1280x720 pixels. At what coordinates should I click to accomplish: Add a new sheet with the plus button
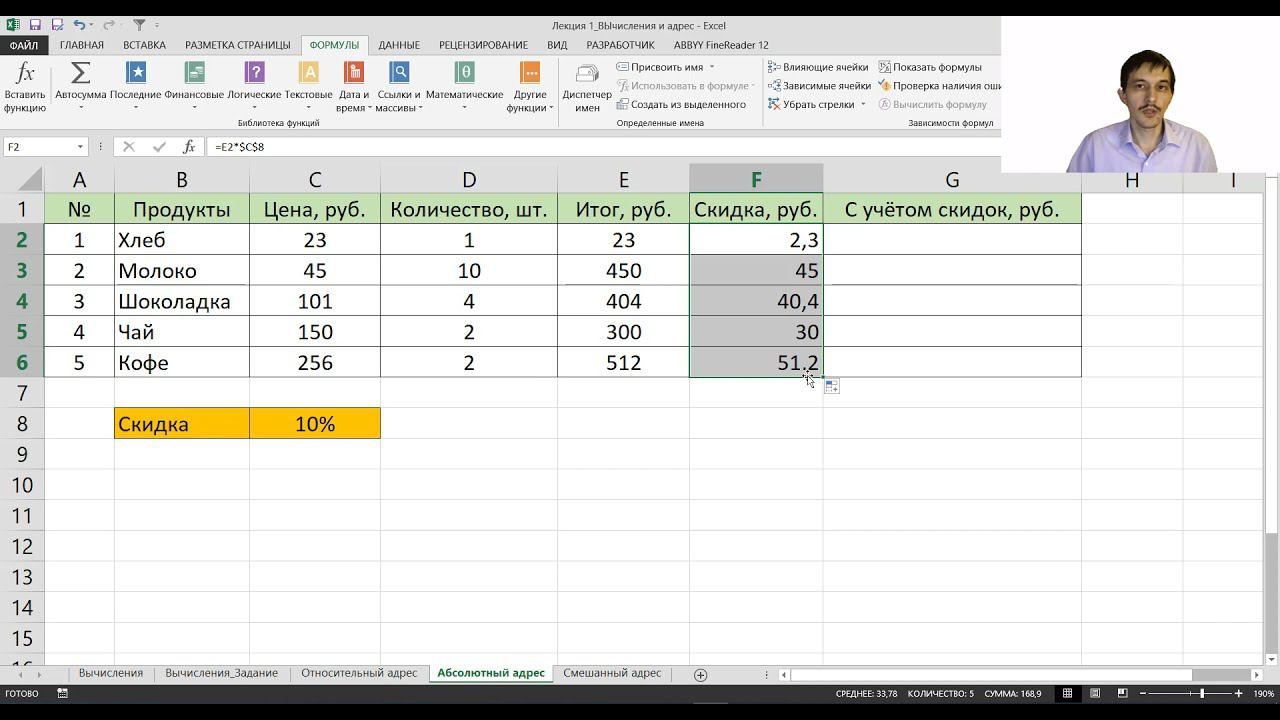pos(700,675)
